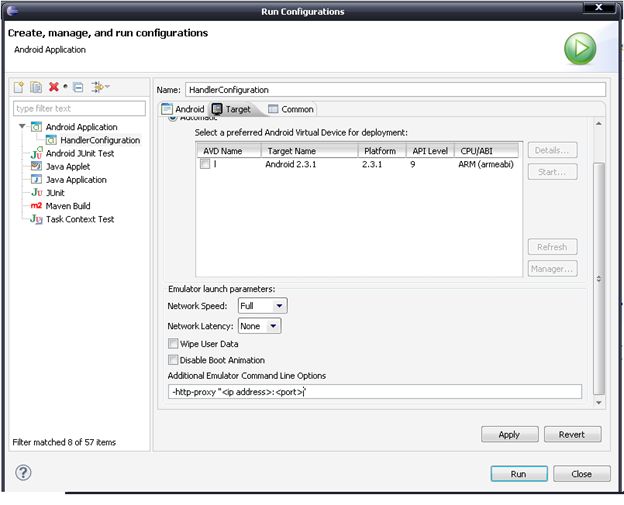Image resolution: width=624 pixels, height=505 pixels.
Task: Click the 'Android 2.3.1' target name cell
Action: point(291,164)
